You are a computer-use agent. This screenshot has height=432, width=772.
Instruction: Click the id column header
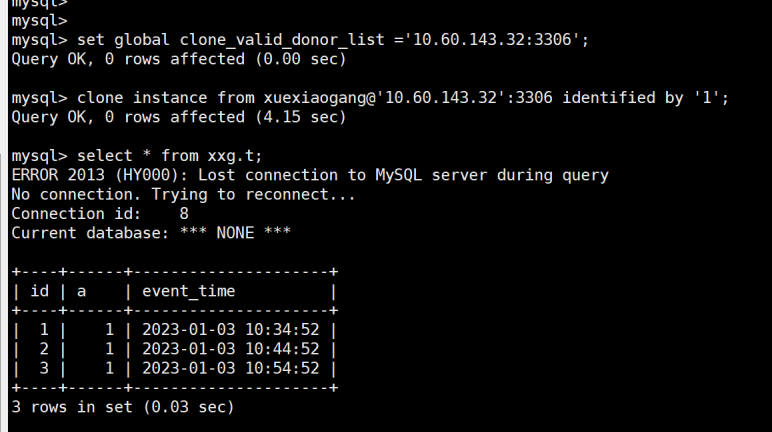[x=39, y=291]
